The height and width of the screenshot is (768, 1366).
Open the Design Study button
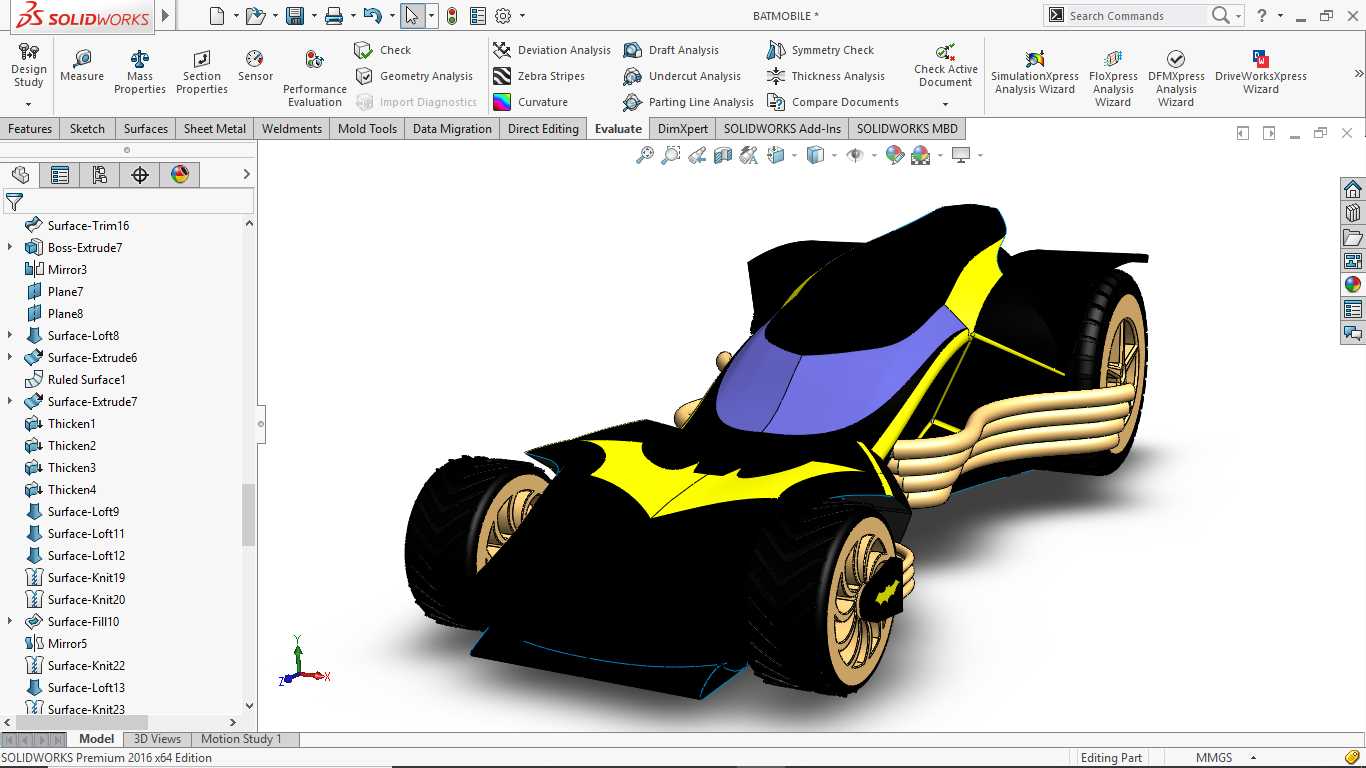click(29, 76)
